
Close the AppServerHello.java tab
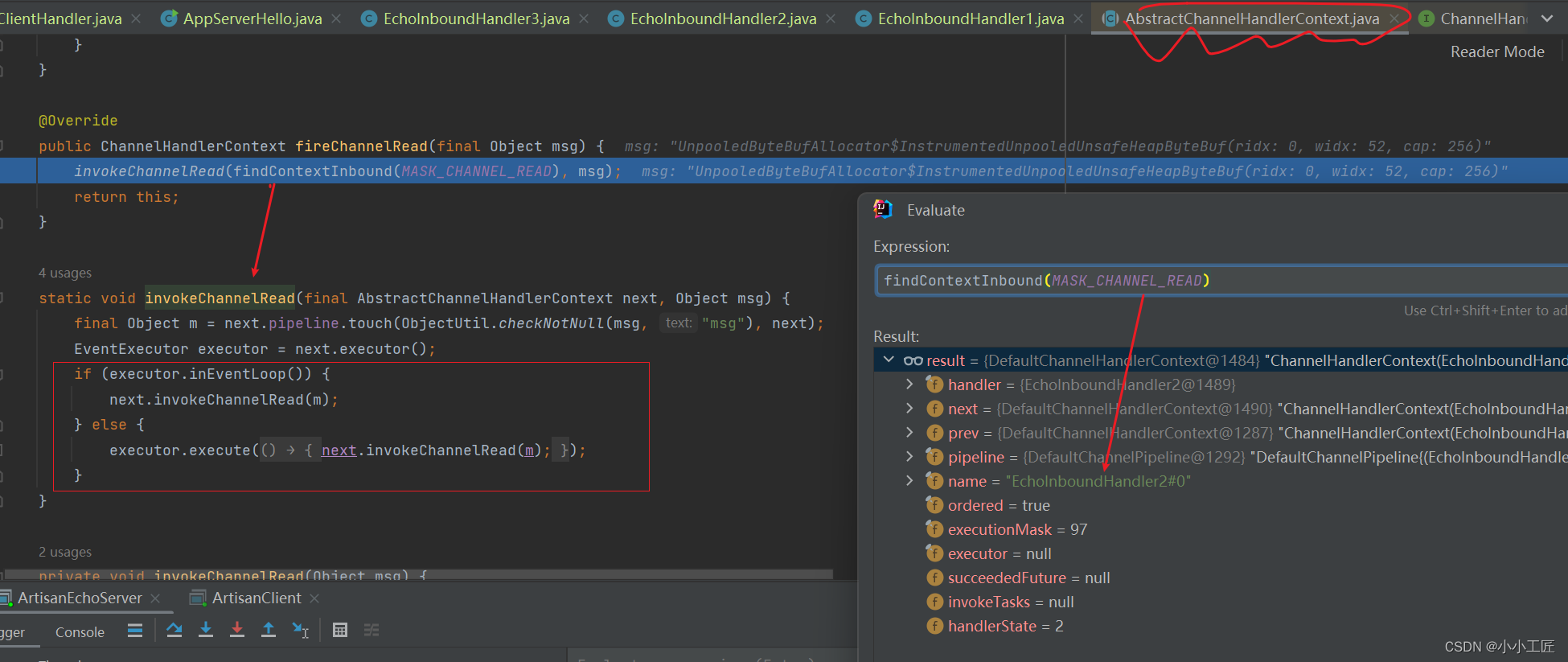[336, 19]
